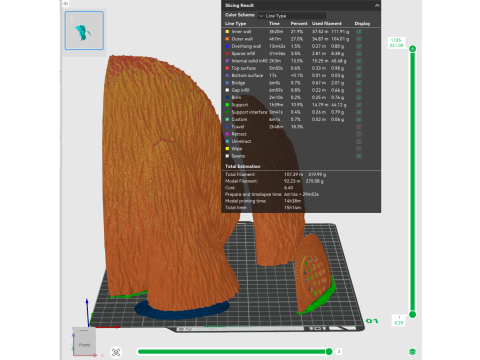Viewport: 480px width, 360px height.
Task: Click the Total Estimation heading
Action: click(243, 166)
